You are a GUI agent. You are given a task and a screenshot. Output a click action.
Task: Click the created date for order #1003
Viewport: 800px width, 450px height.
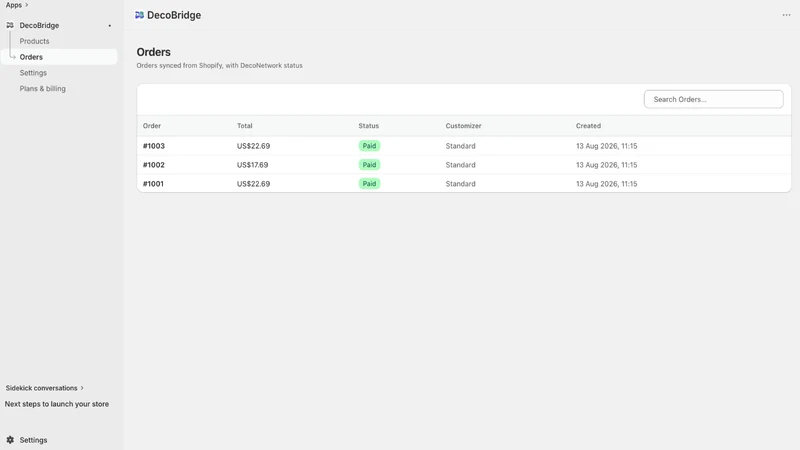coord(606,146)
